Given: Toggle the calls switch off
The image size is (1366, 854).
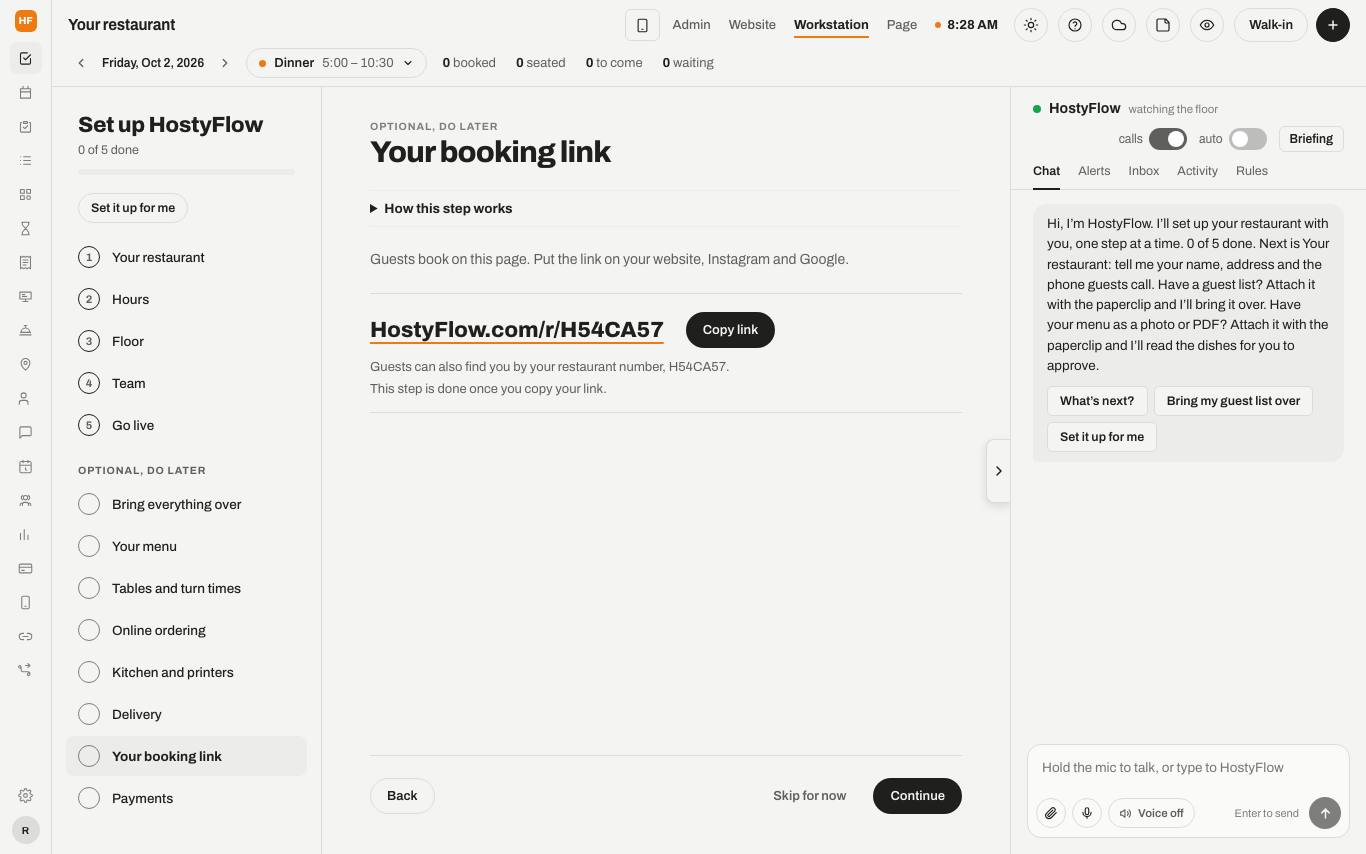Looking at the screenshot, I should click(1168, 139).
